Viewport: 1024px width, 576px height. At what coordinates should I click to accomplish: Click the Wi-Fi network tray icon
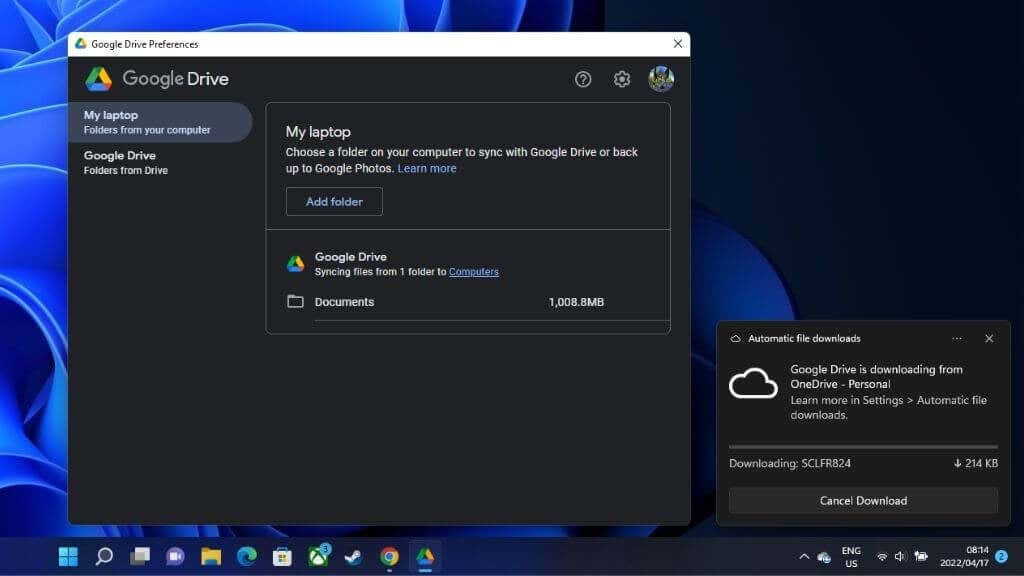(882, 557)
